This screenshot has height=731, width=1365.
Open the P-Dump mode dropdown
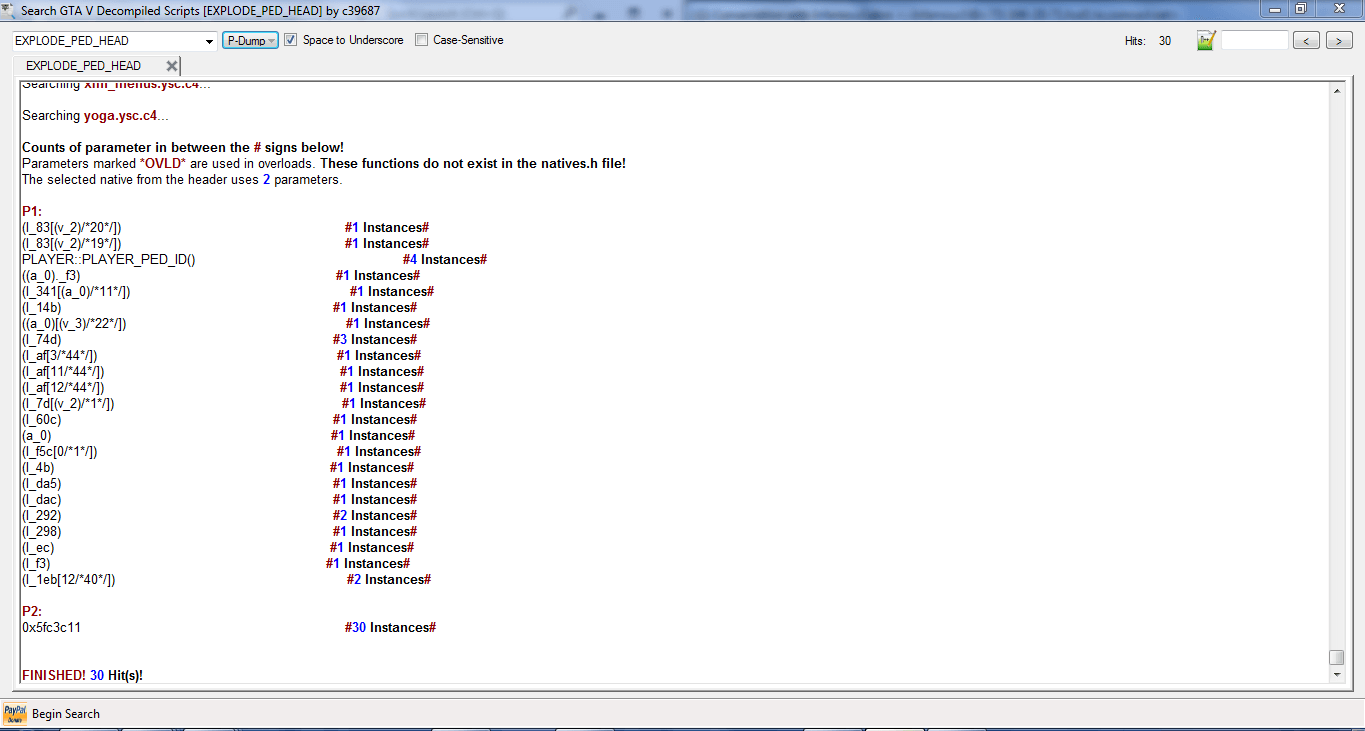click(250, 41)
